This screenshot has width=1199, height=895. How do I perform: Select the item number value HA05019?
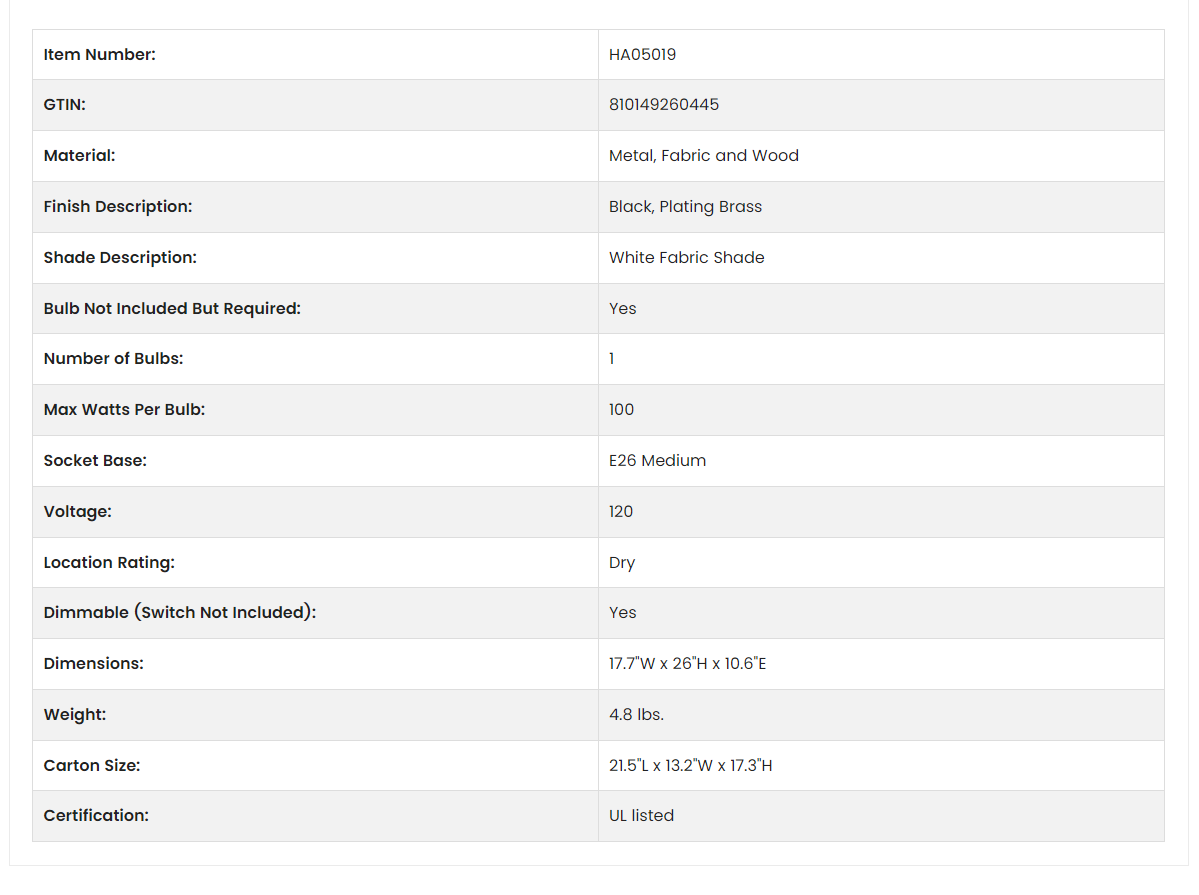[x=642, y=54]
